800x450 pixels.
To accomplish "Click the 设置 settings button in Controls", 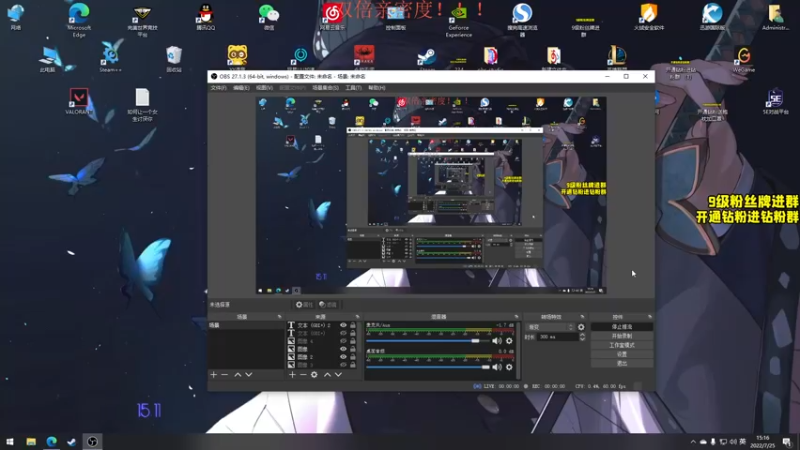I will coord(622,354).
